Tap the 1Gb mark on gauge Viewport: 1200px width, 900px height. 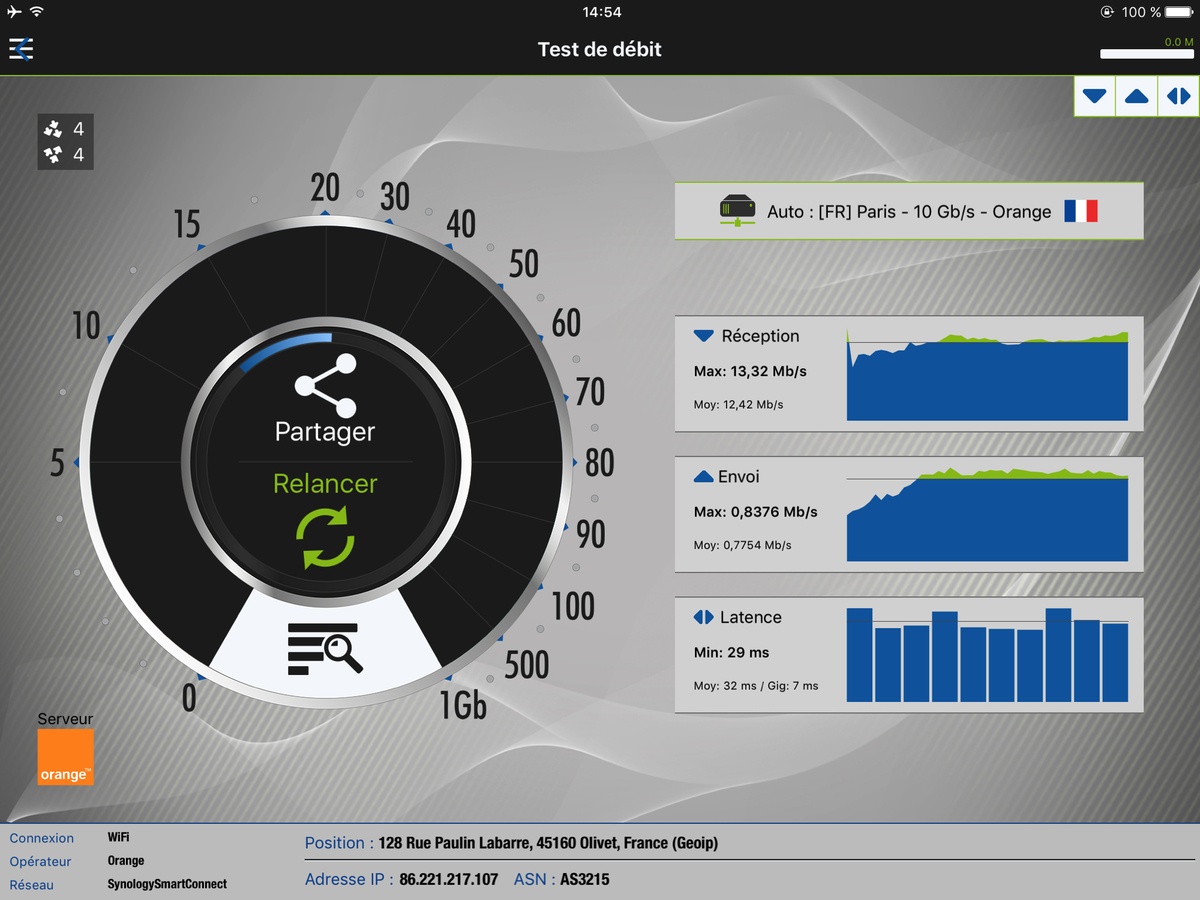[463, 707]
